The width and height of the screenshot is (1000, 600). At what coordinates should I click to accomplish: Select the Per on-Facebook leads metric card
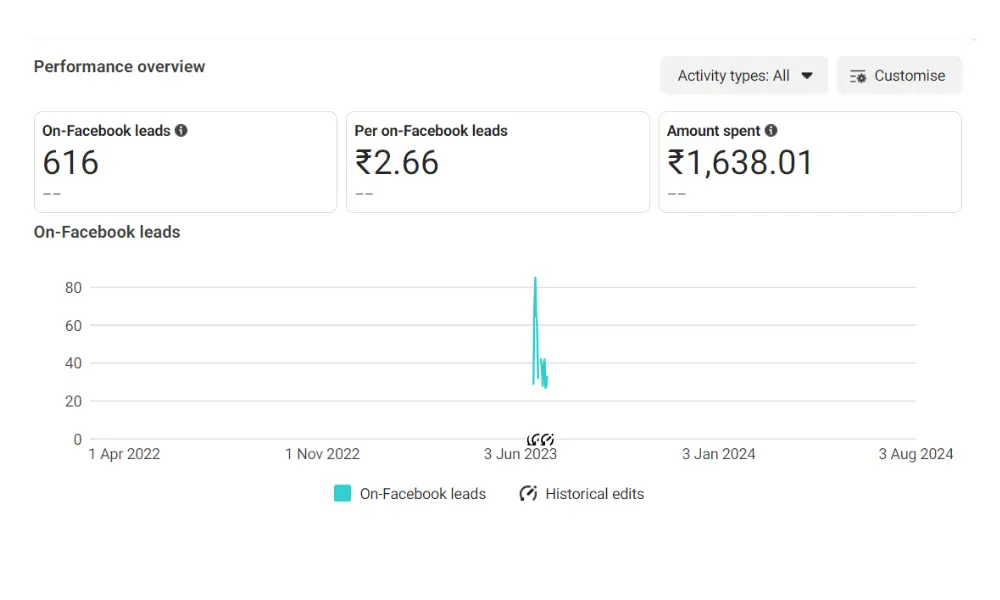pos(497,162)
